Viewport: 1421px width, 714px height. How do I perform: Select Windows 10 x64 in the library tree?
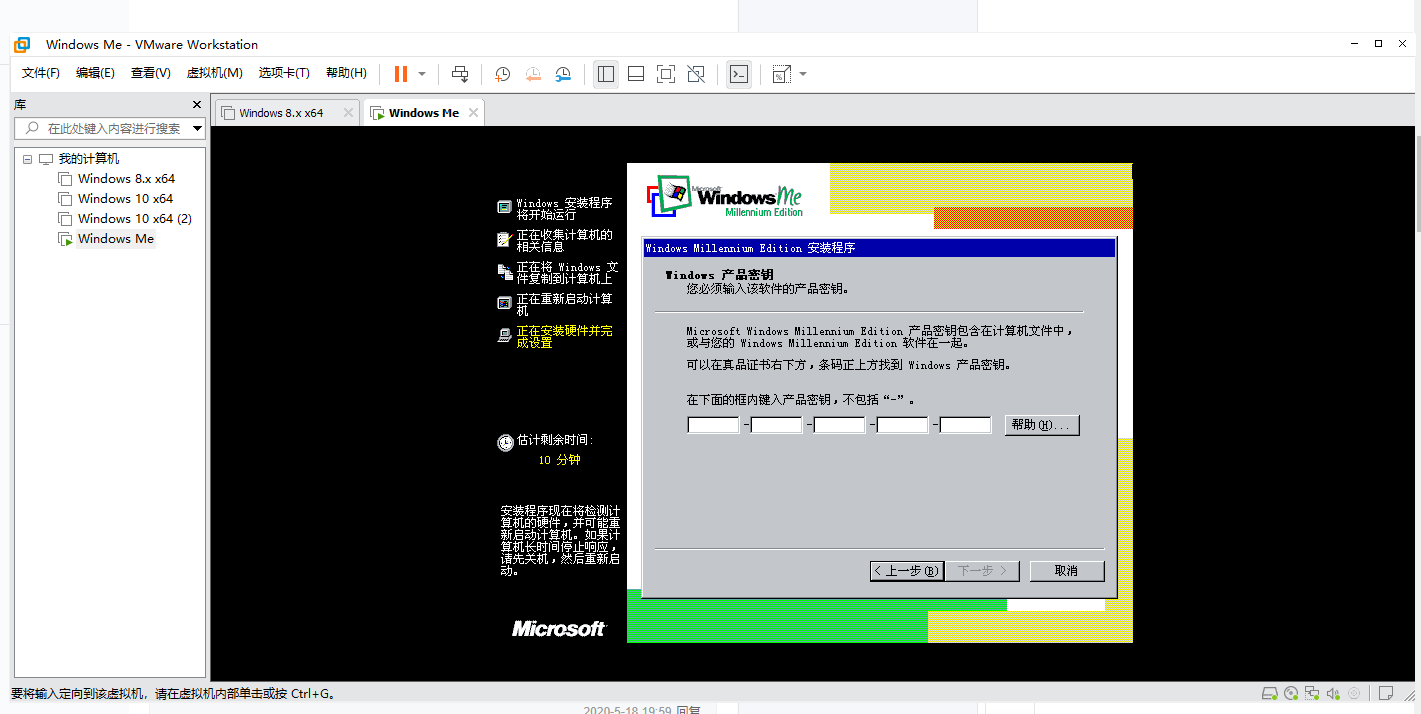click(125, 199)
